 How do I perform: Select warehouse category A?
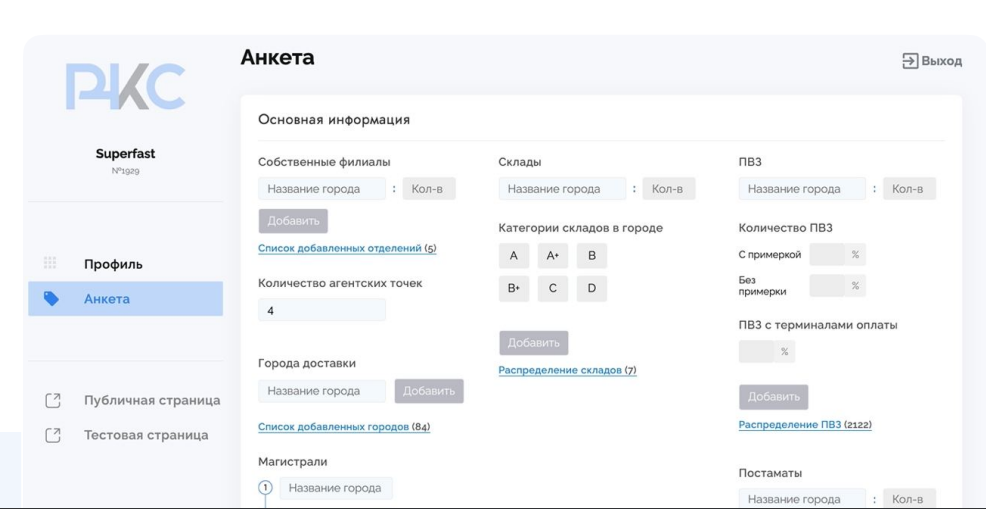tap(513, 256)
